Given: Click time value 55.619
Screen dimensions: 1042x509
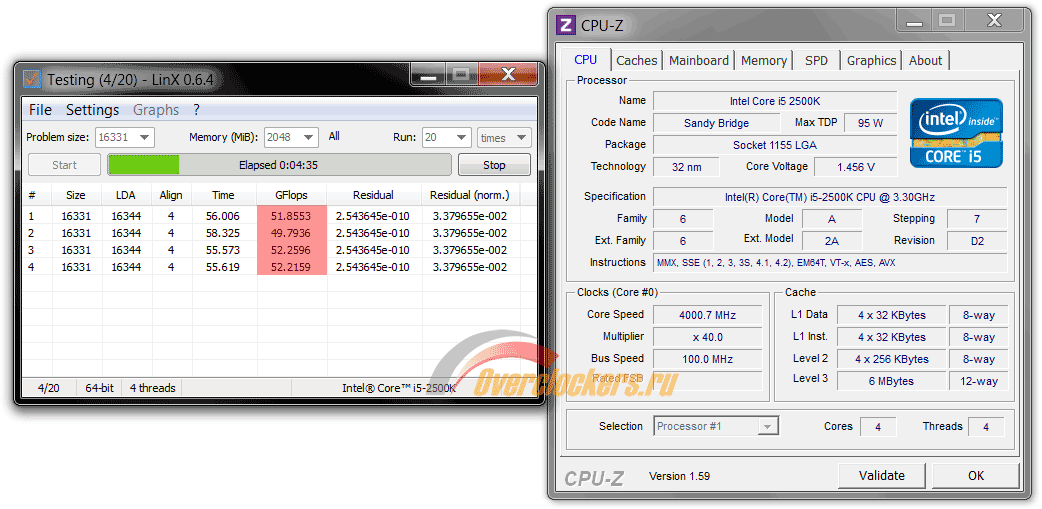Looking at the screenshot, I should (x=223, y=267).
